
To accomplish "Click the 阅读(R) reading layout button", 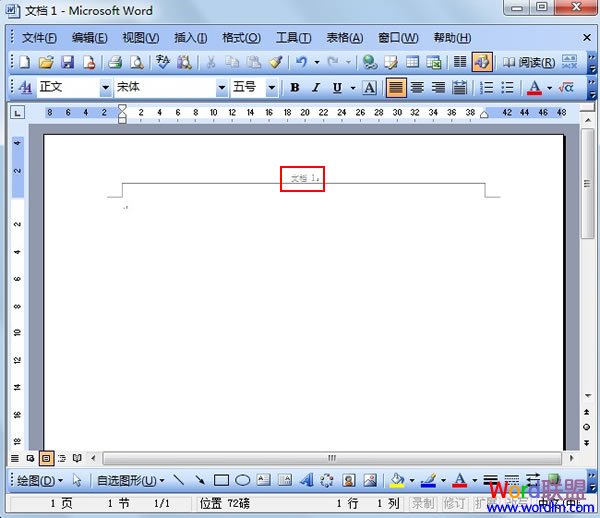I will tap(529, 62).
